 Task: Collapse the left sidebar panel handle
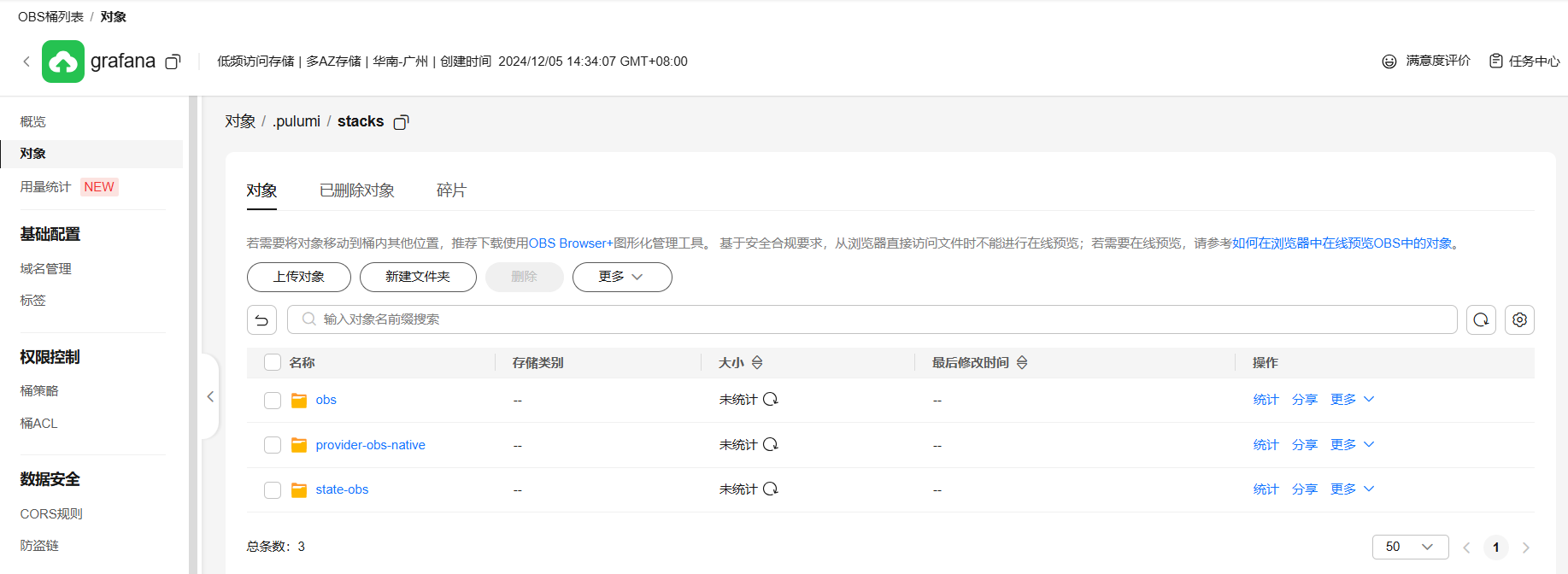click(x=210, y=396)
